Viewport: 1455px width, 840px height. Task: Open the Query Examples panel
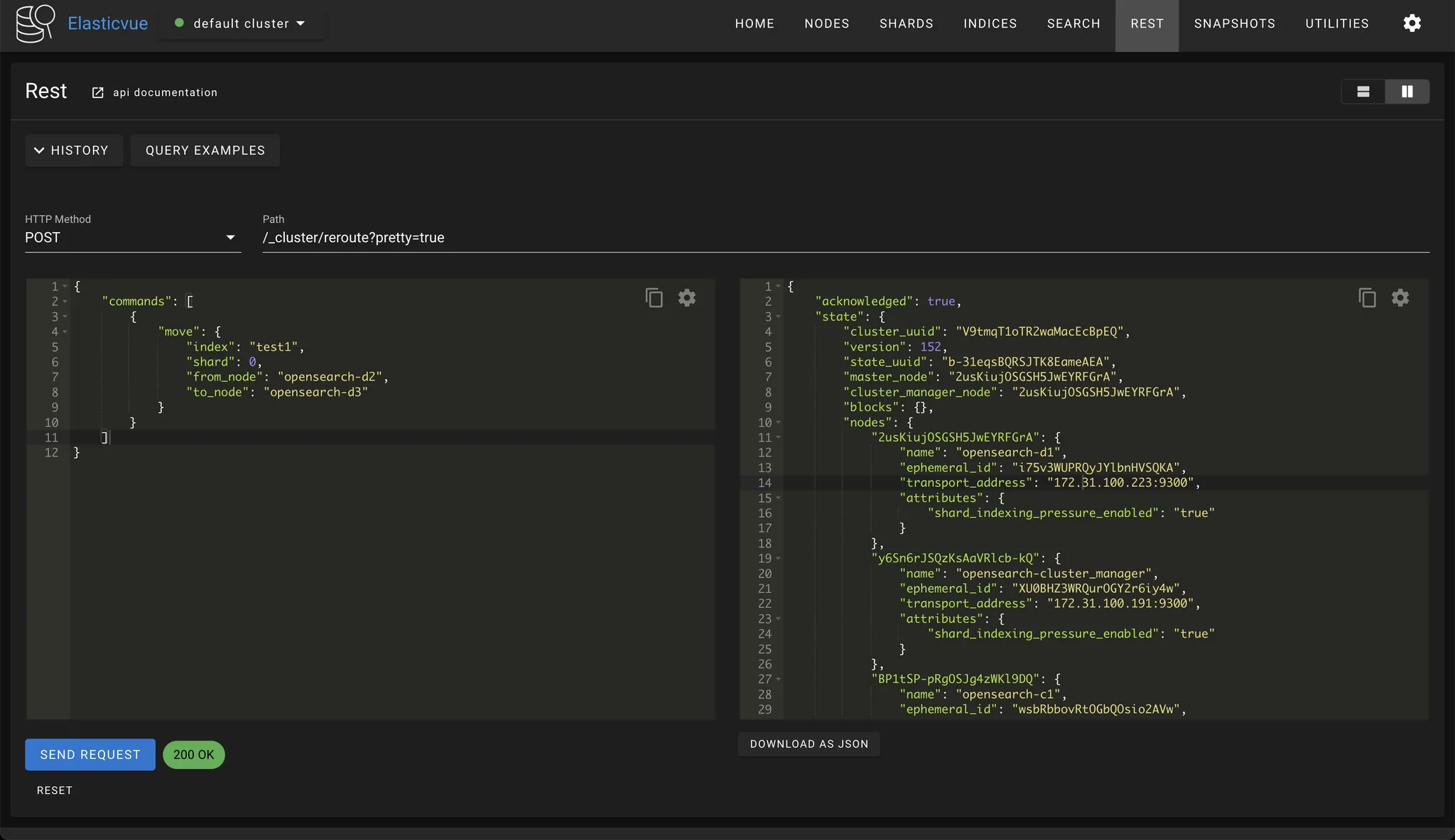coord(205,151)
